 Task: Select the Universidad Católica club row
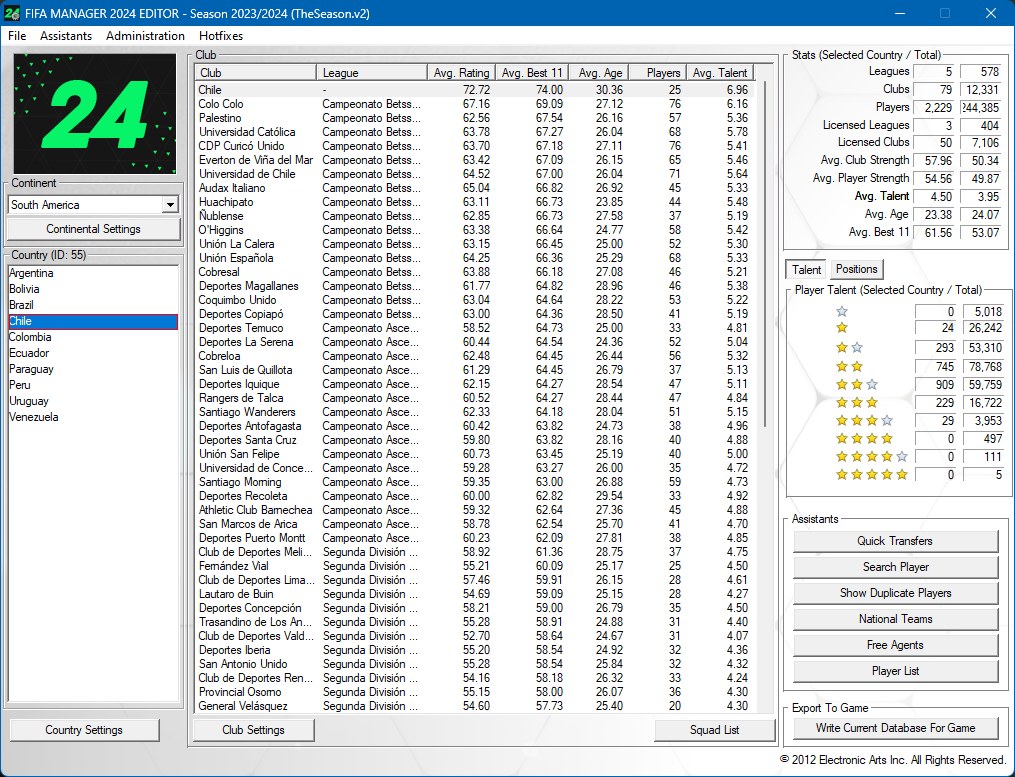[x=474, y=132]
